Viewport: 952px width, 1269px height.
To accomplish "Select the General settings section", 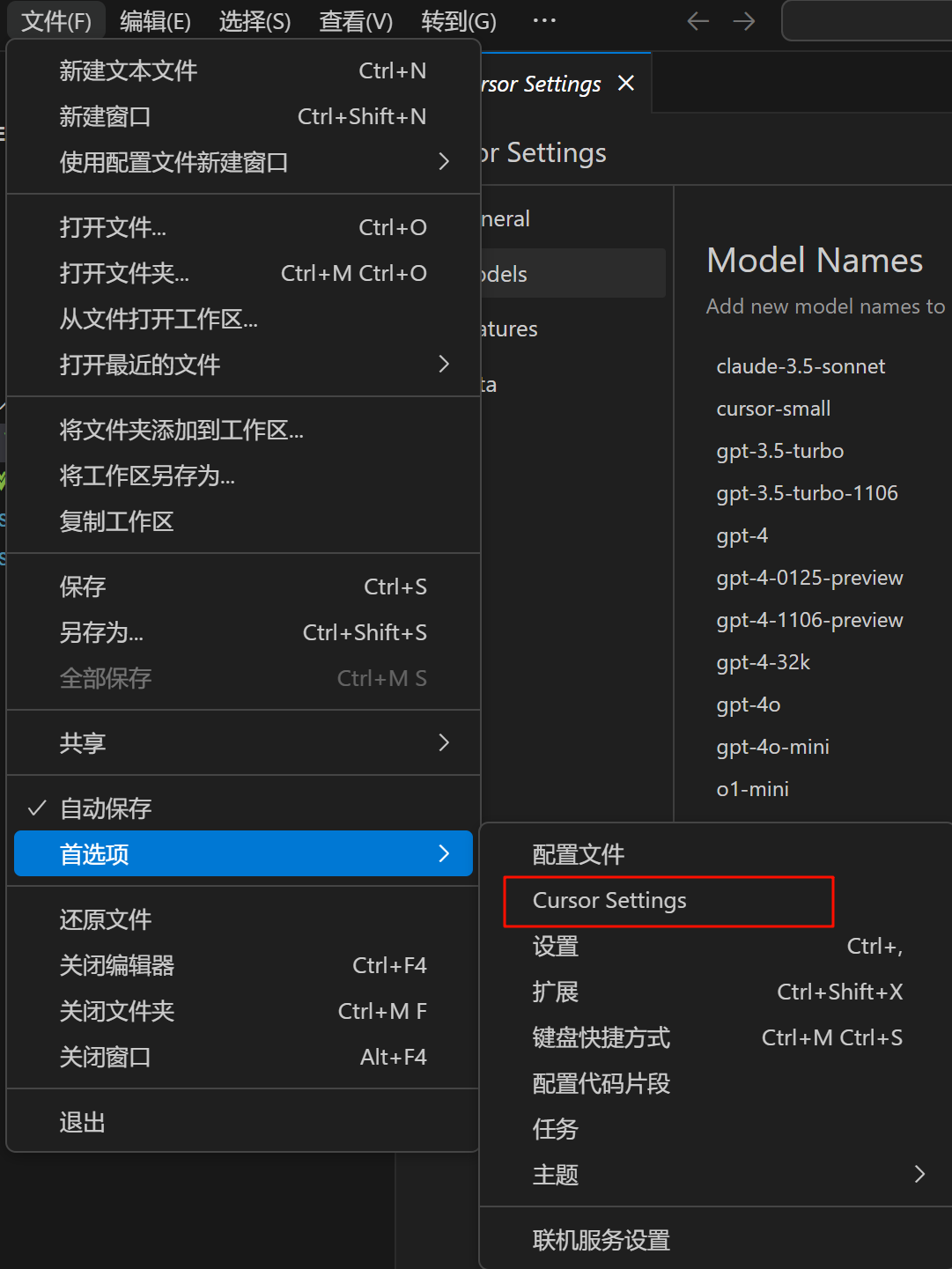I will point(572,218).
